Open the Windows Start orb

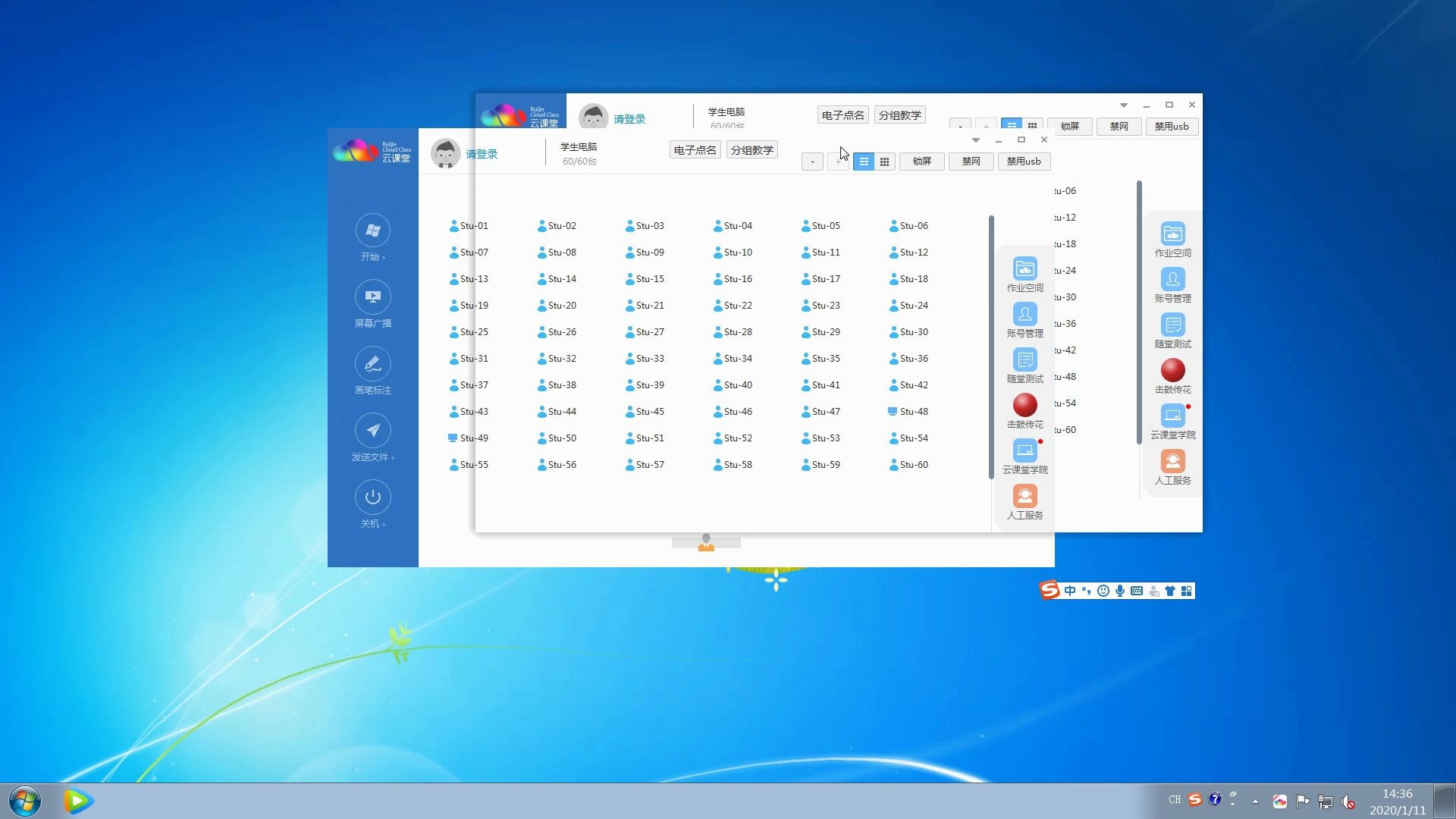[25, 801]
